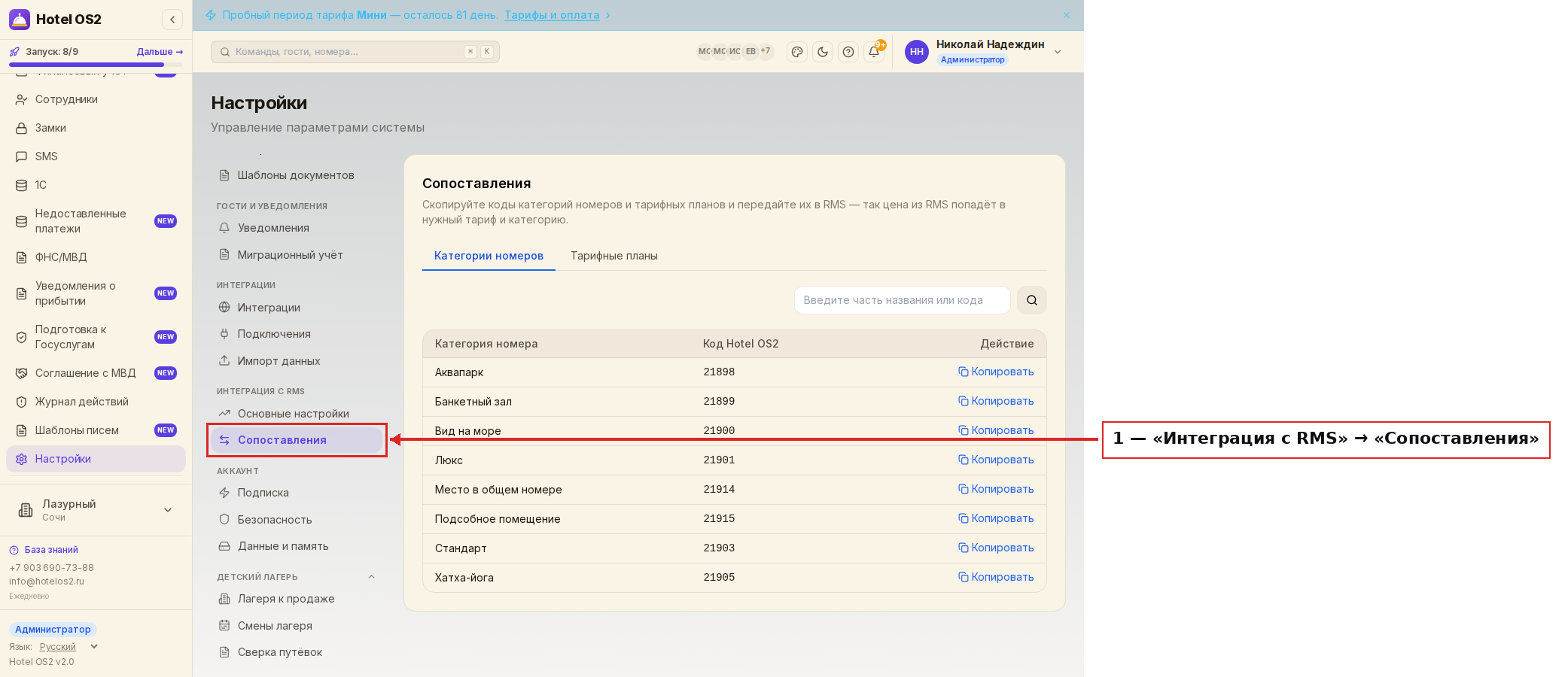Click the search magnifier button in Сопоставления

(1031, 300)
